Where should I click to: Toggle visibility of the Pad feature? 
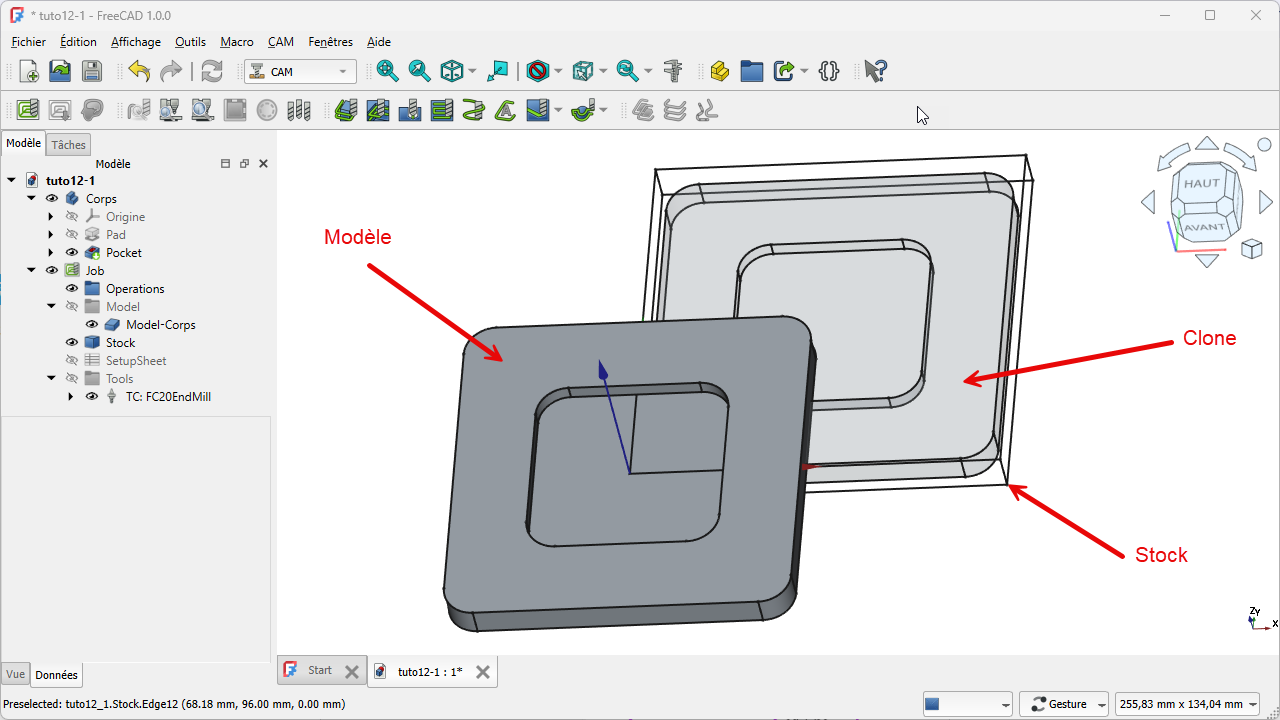click(x=72, y=235)
